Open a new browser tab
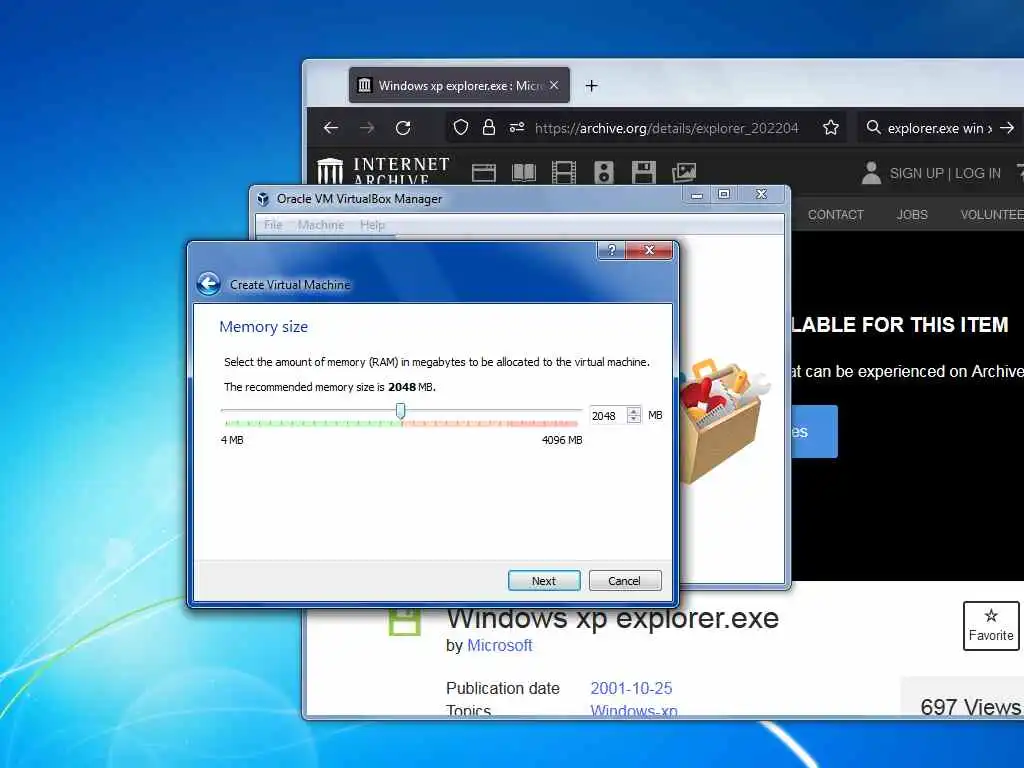The height and width of the screenshot is (768, 1024). pyautogui.click(x=591, y=86)
